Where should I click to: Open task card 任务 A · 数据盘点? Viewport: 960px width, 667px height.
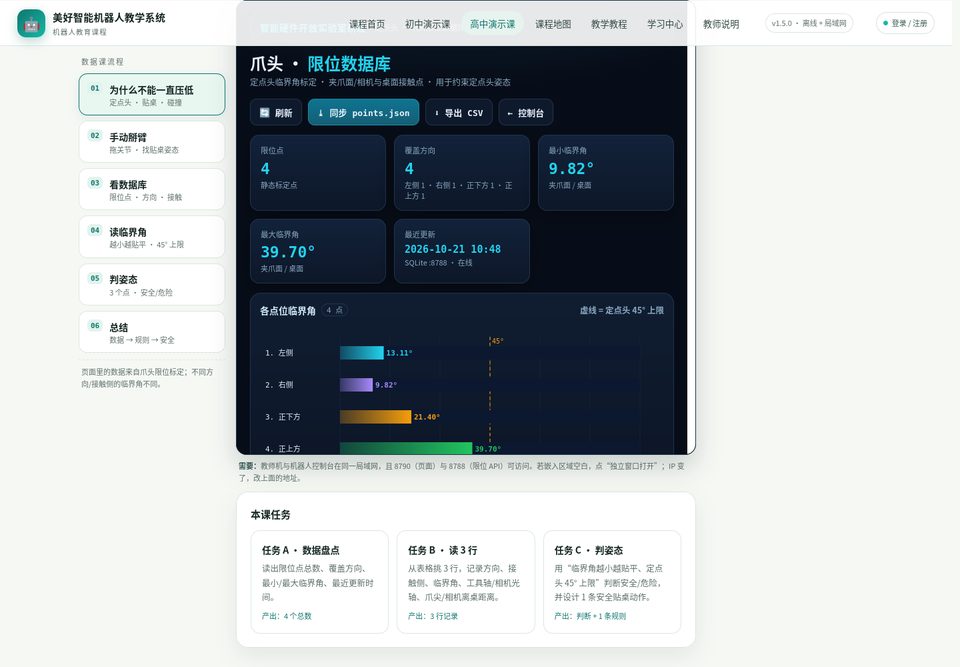(320, 582)
